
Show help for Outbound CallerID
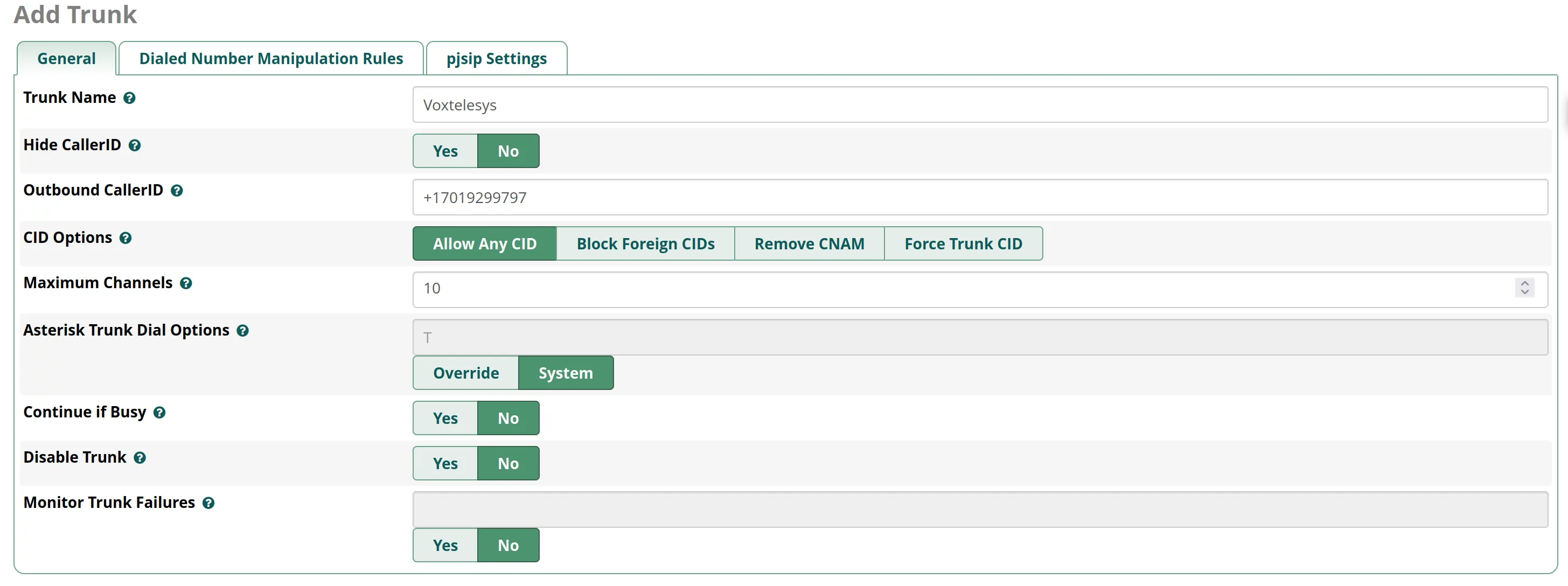tap(177, 191)
